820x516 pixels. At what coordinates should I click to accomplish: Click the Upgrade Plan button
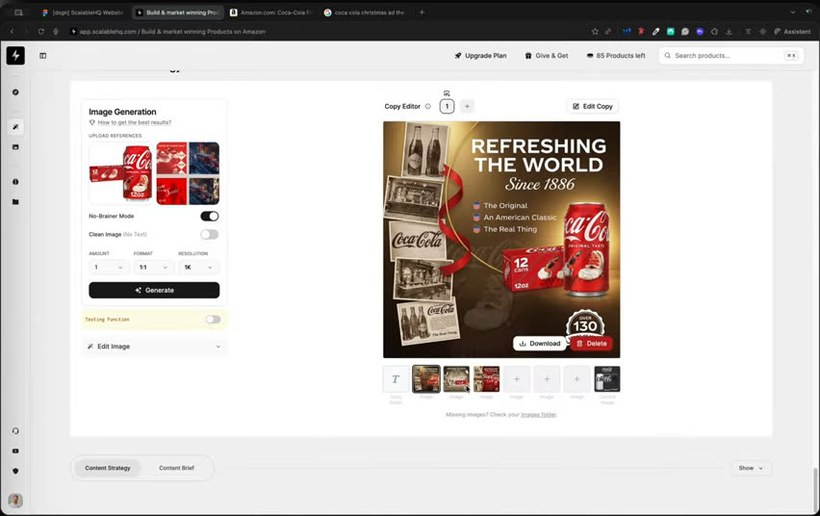[x=481, y=55]
